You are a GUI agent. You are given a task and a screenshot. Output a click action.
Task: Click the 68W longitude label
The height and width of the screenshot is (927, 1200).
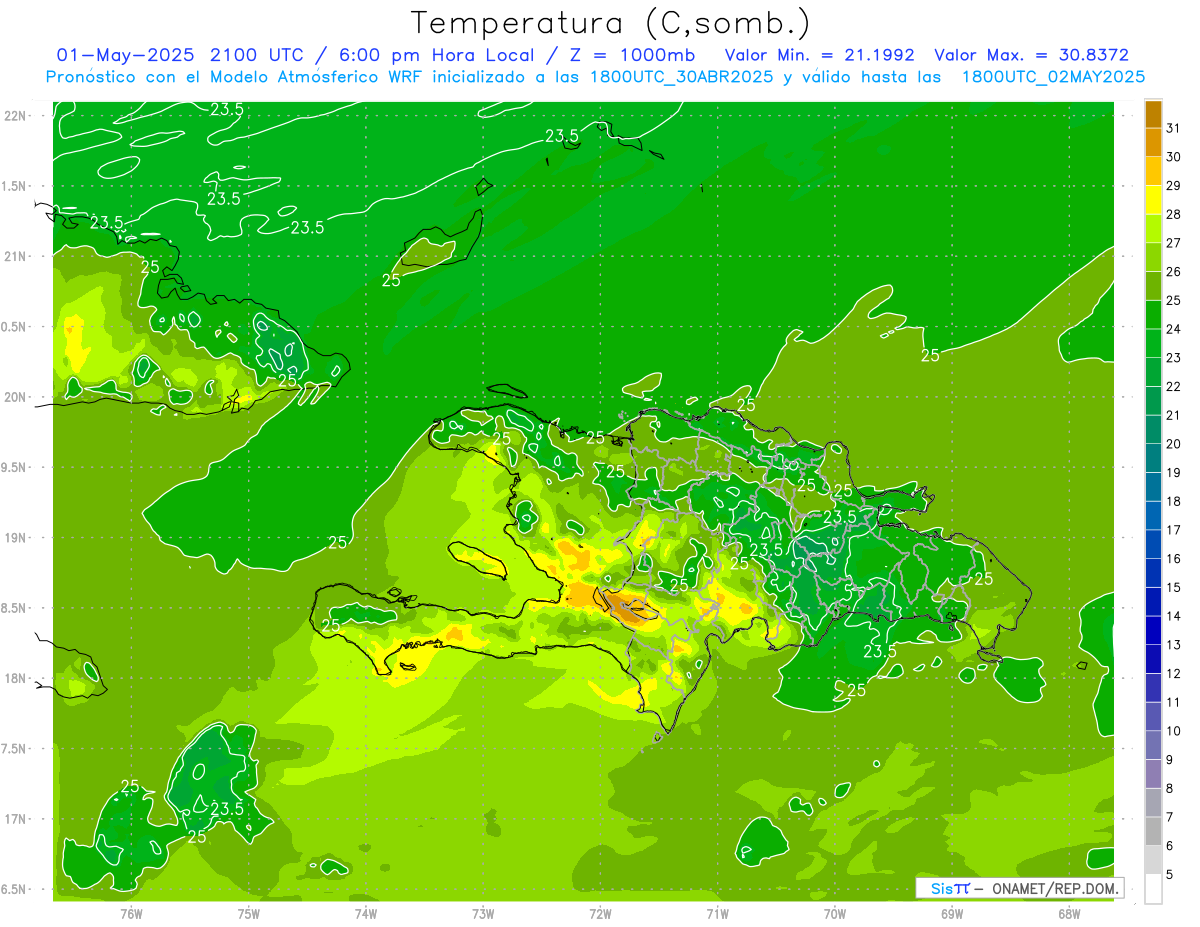pyautogui.click(x=1069, y=913)
